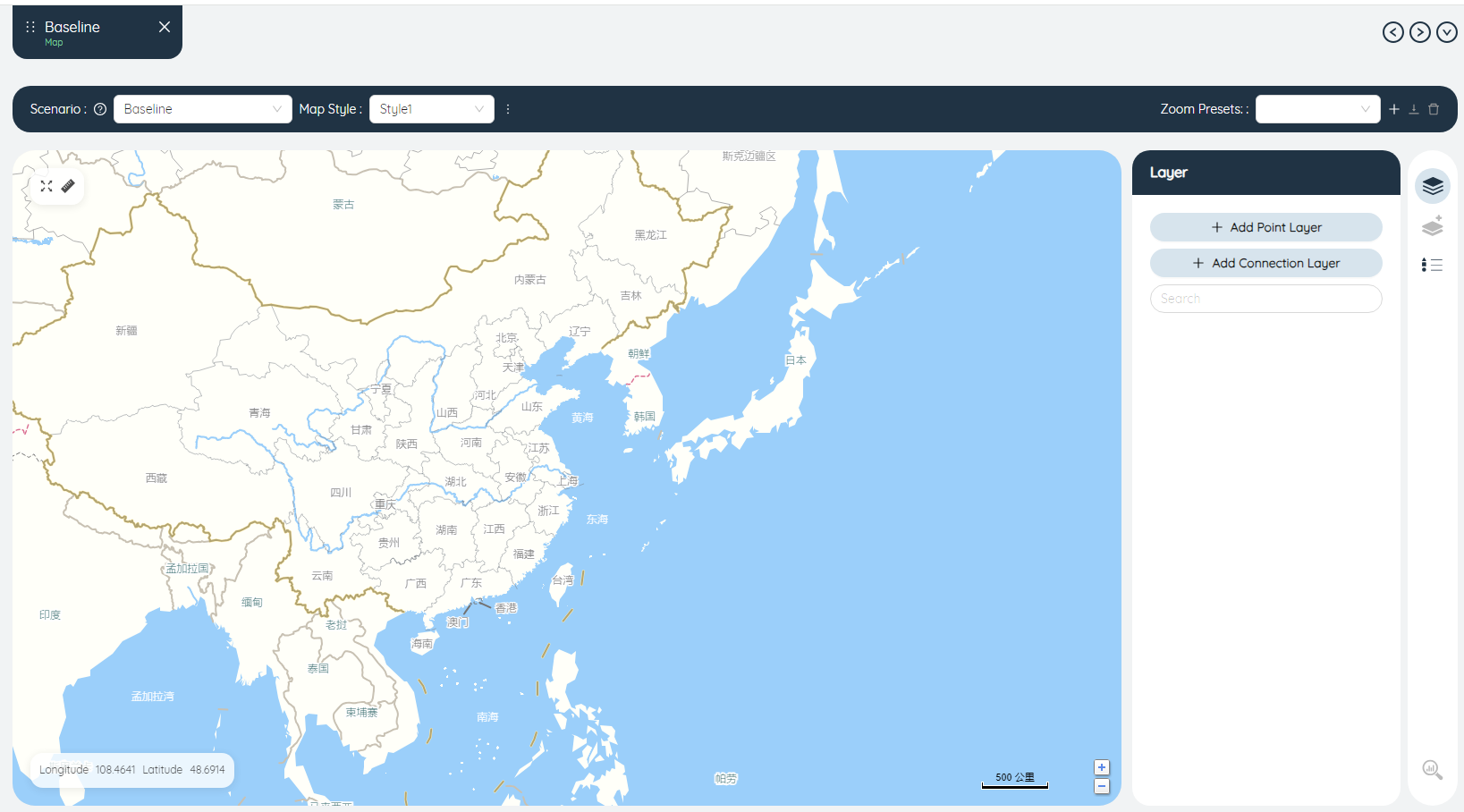
Task: Click the 日本 label on the map
Action: pyautogui.click(x=796, y=360)
